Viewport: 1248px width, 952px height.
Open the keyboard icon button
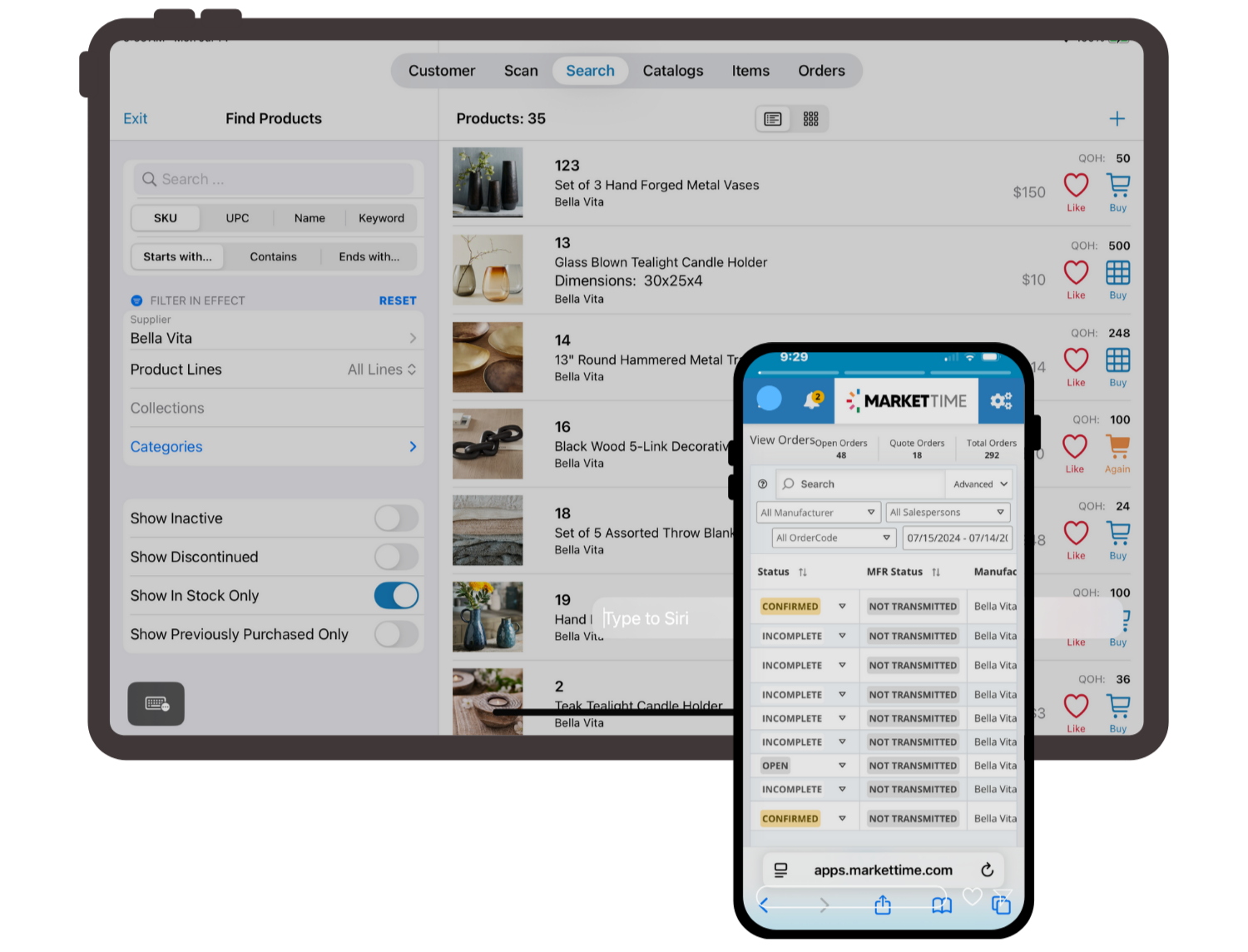tap(156, 704)
